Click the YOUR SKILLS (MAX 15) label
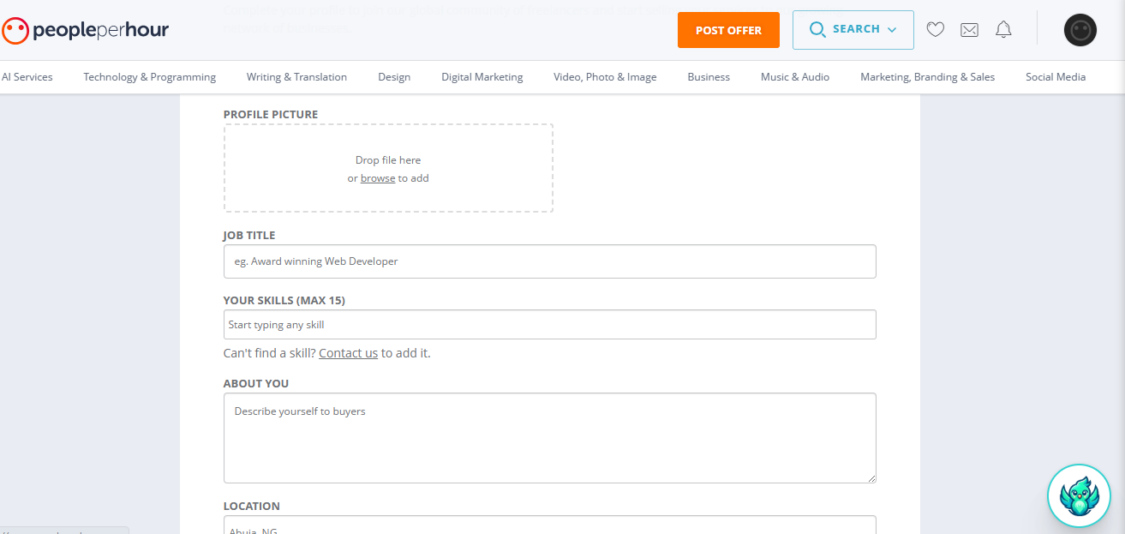Screen dimensions: 1125x534 click(284, 300)
